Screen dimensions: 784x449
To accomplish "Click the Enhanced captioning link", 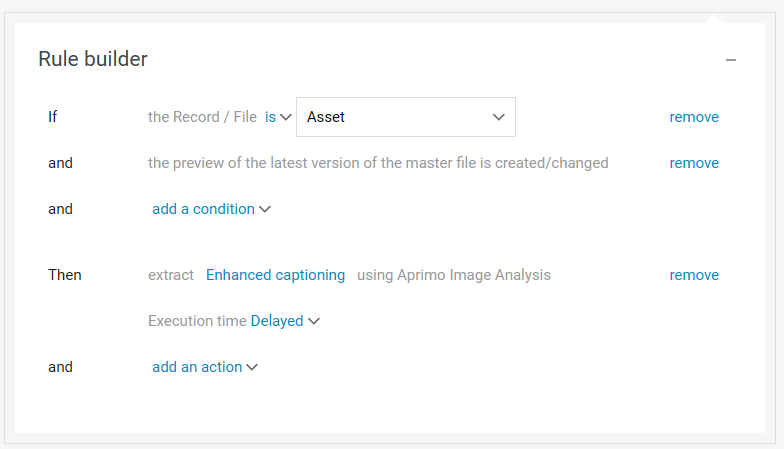I will [275, 275].
